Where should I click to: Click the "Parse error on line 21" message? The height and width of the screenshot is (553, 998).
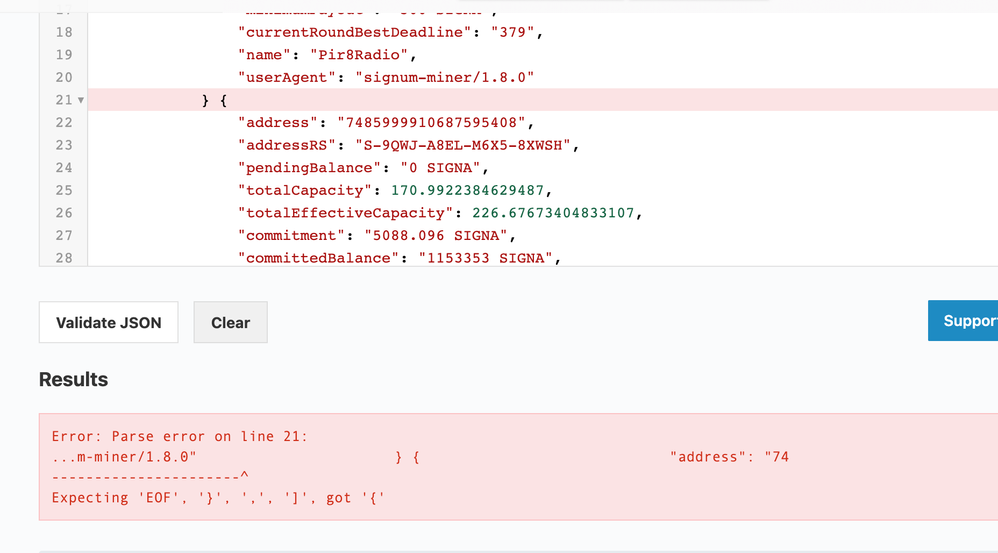pyautogui.click(x=180, y=436)
